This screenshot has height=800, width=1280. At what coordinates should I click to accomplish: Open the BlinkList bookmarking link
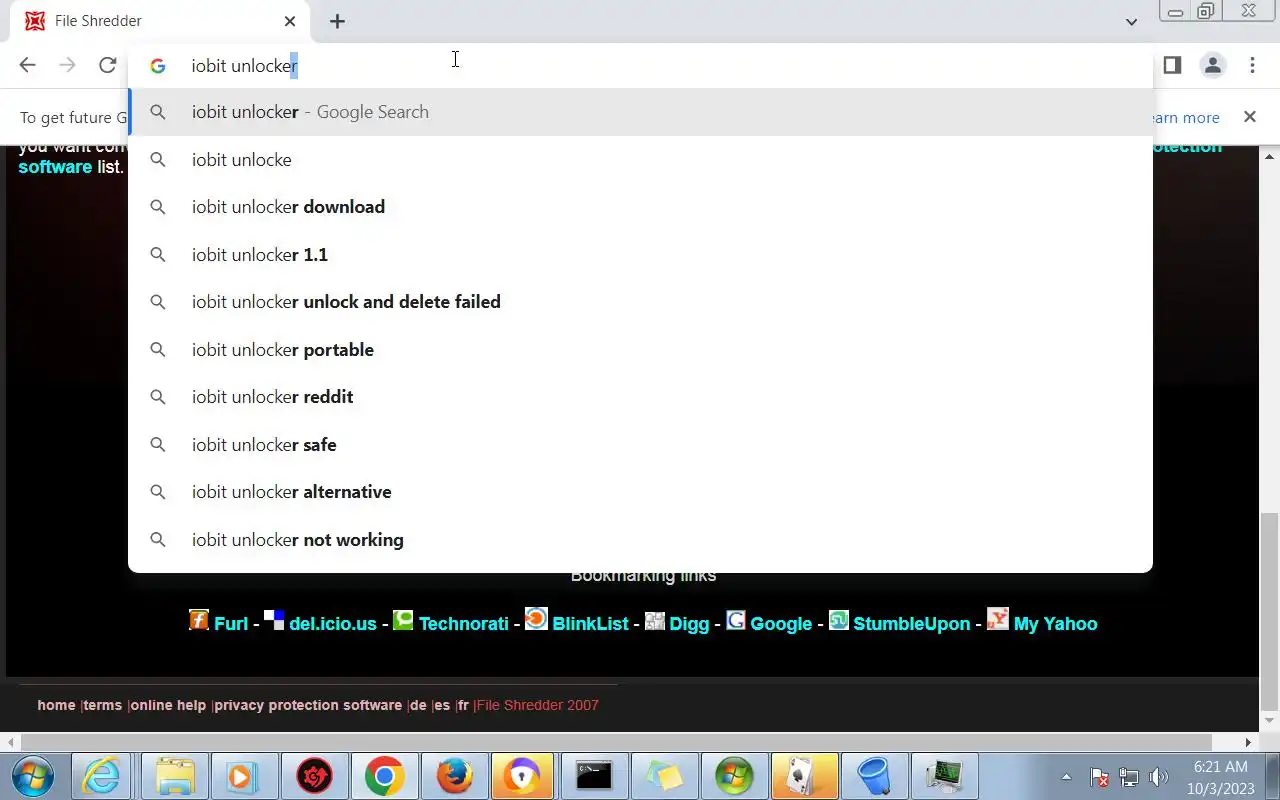coord(591,624)
